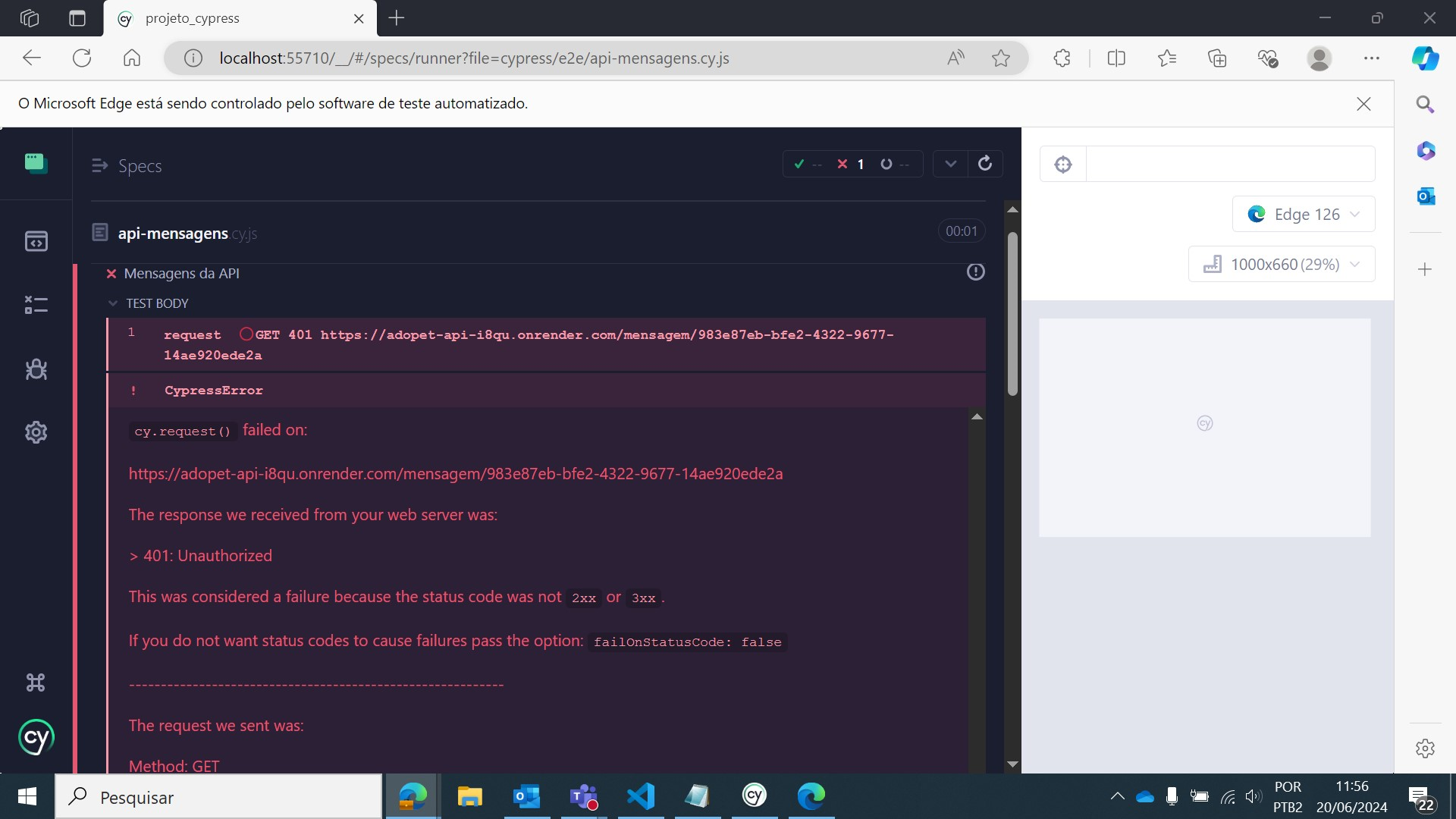Viewport: 1456px width, 819px height.
Task: Open Edge sidebar search icon
Action: pos(1426,105)
